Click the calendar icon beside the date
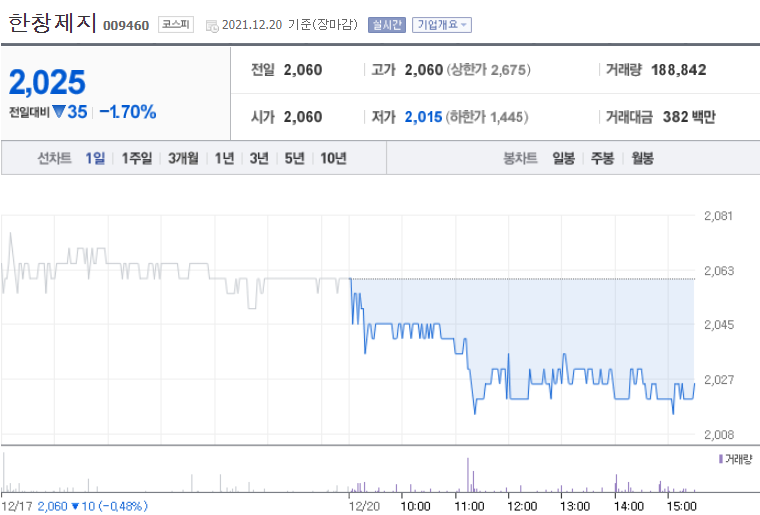Image resolution: width=760 pixels, height=515 pixels. [x=212, y=26]
